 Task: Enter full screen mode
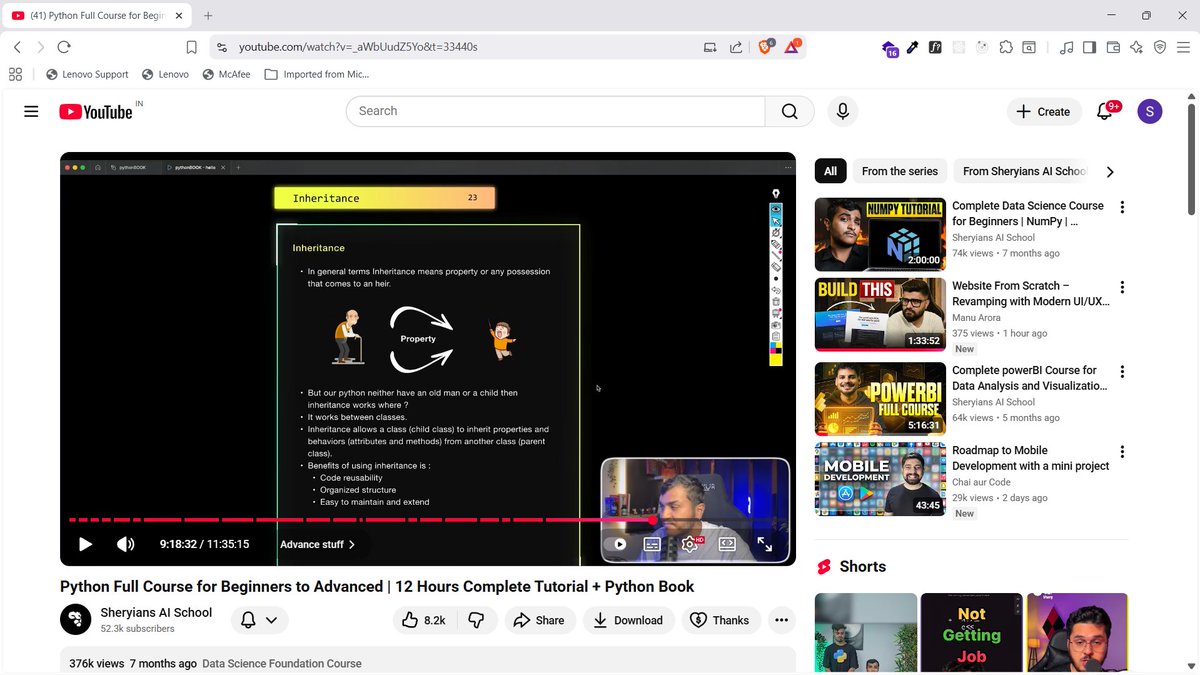[x=764, y=544]
